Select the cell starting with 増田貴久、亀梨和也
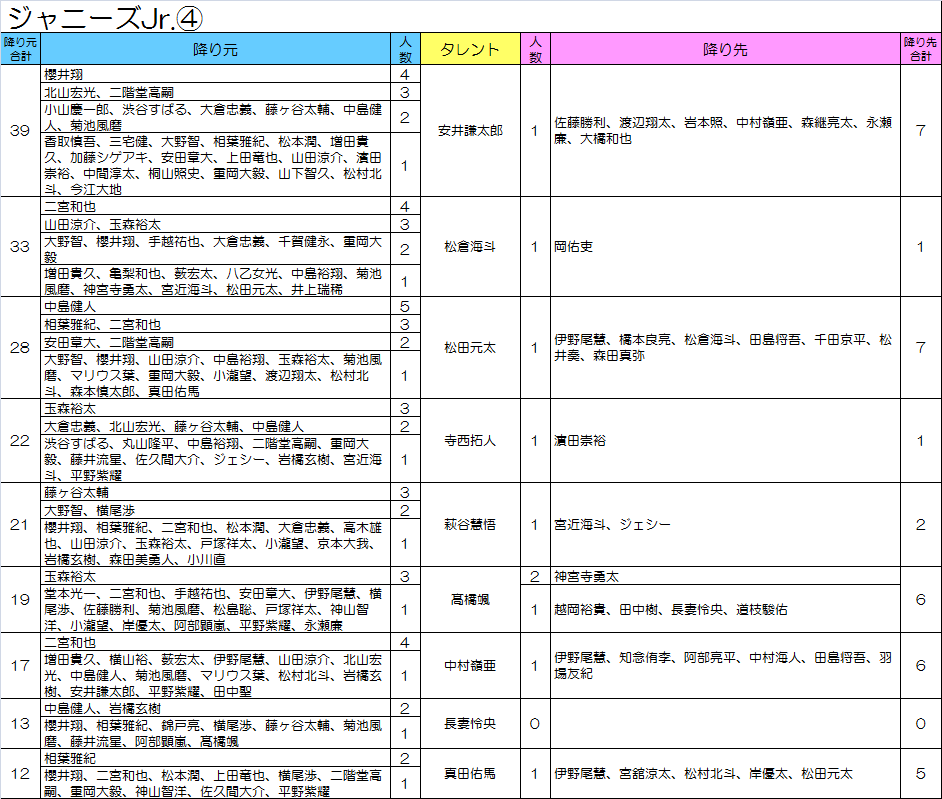Screen dimensions: 942x799 click(x=216, y=281)
